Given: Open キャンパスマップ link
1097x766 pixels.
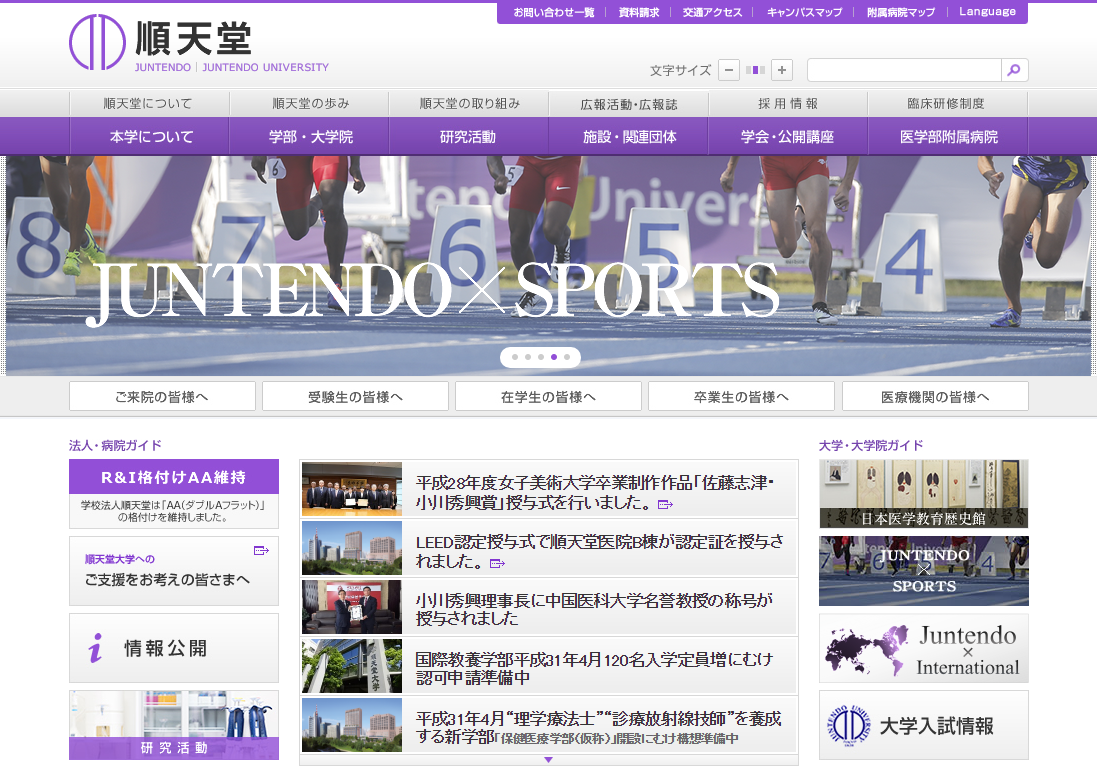Looking at the screenshot, I should [805, 12].
